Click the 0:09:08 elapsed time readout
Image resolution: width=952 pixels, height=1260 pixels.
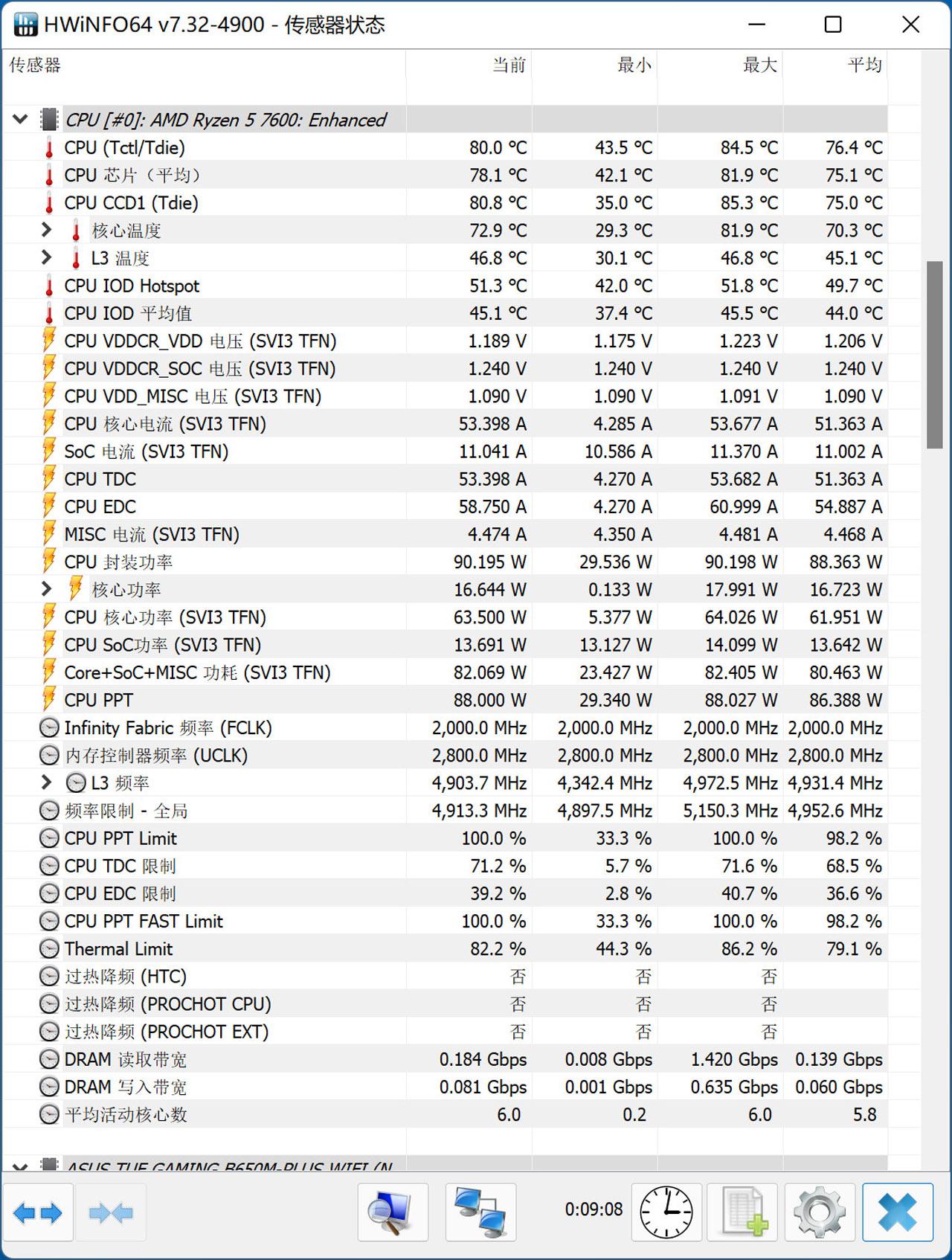point(594,1209)
